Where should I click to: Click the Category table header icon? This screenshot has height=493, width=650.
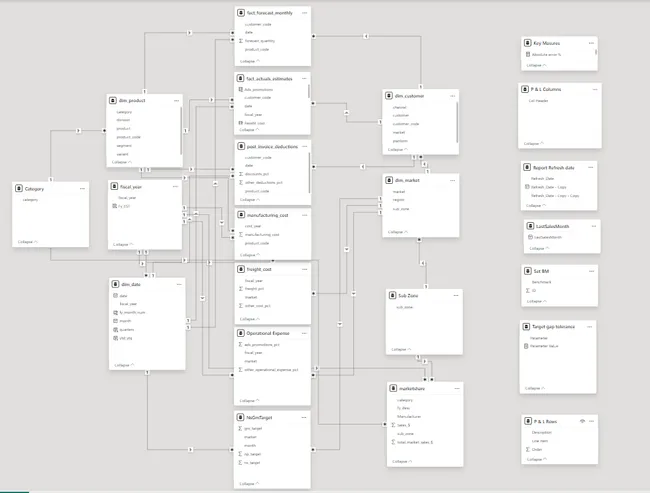[19, 189]
